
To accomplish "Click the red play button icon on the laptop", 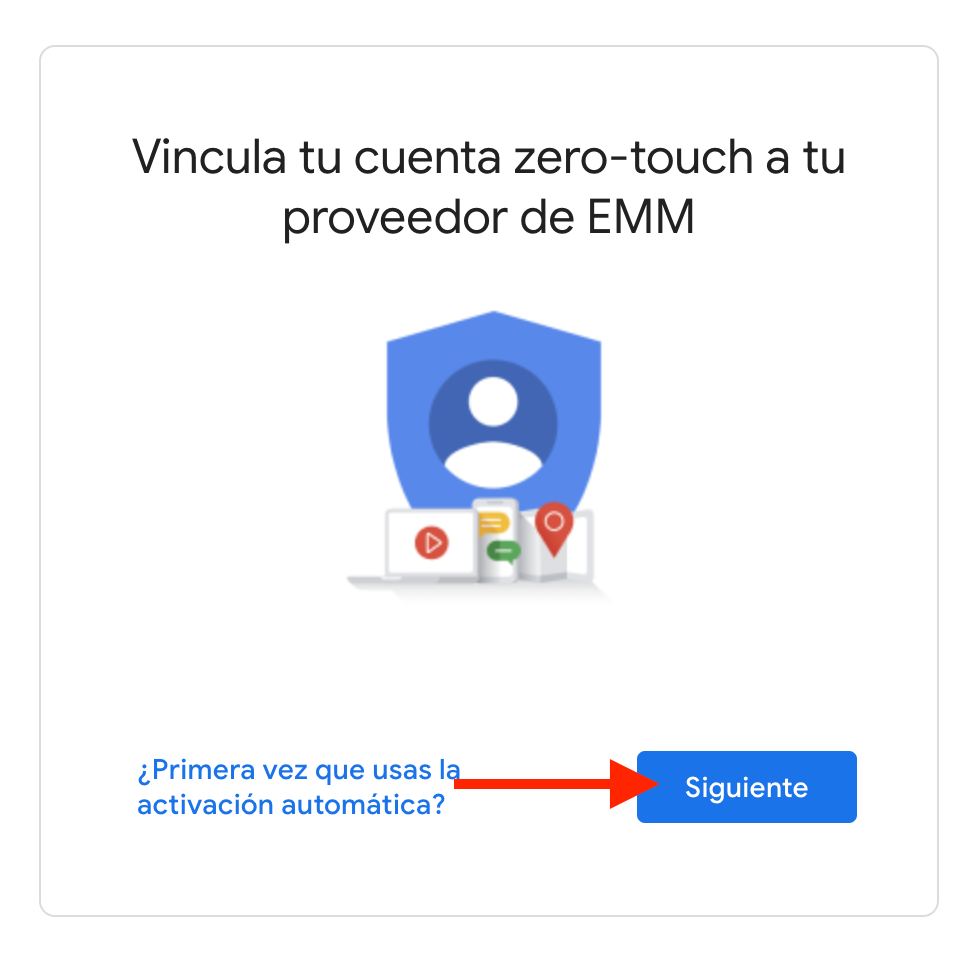I will 431,543.
